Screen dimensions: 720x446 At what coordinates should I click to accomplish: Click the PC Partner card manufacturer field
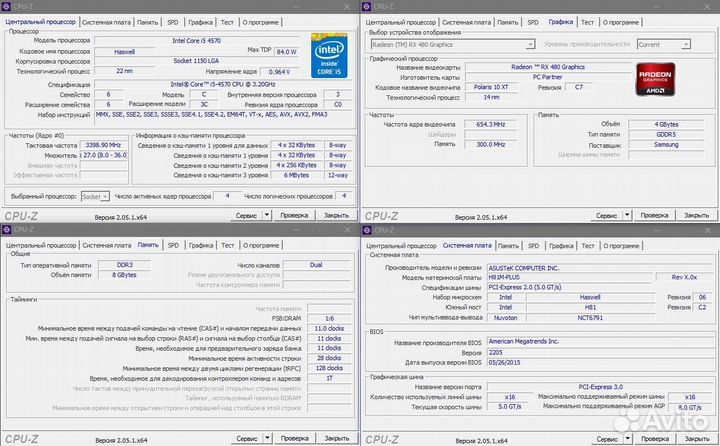[x=548, y=77]
